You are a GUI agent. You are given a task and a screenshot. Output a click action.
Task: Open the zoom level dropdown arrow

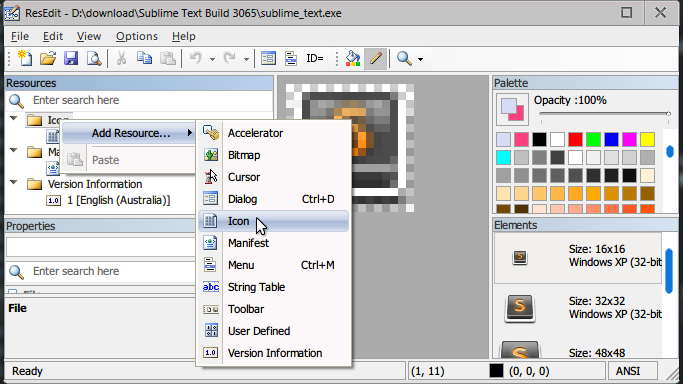(420, 59)
